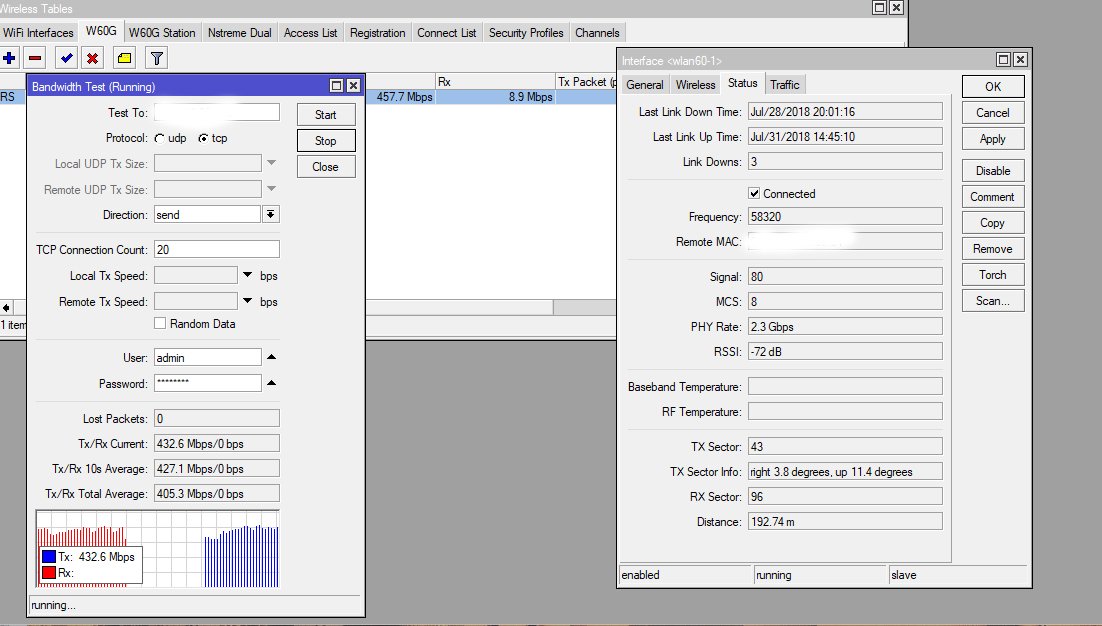Screen dimensions: 1102x626
Task: Open the Direction dropdown
Action: [x=271, y=214]
